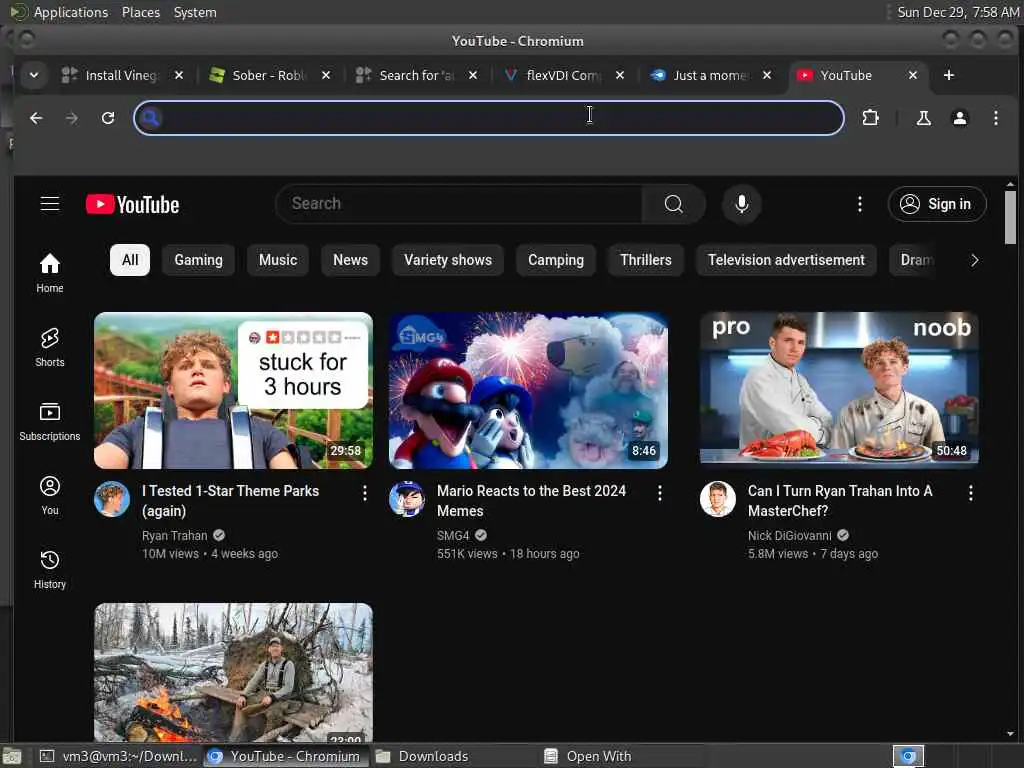
Task: Expand the tab search dropdown
Action: click(33, 75)
